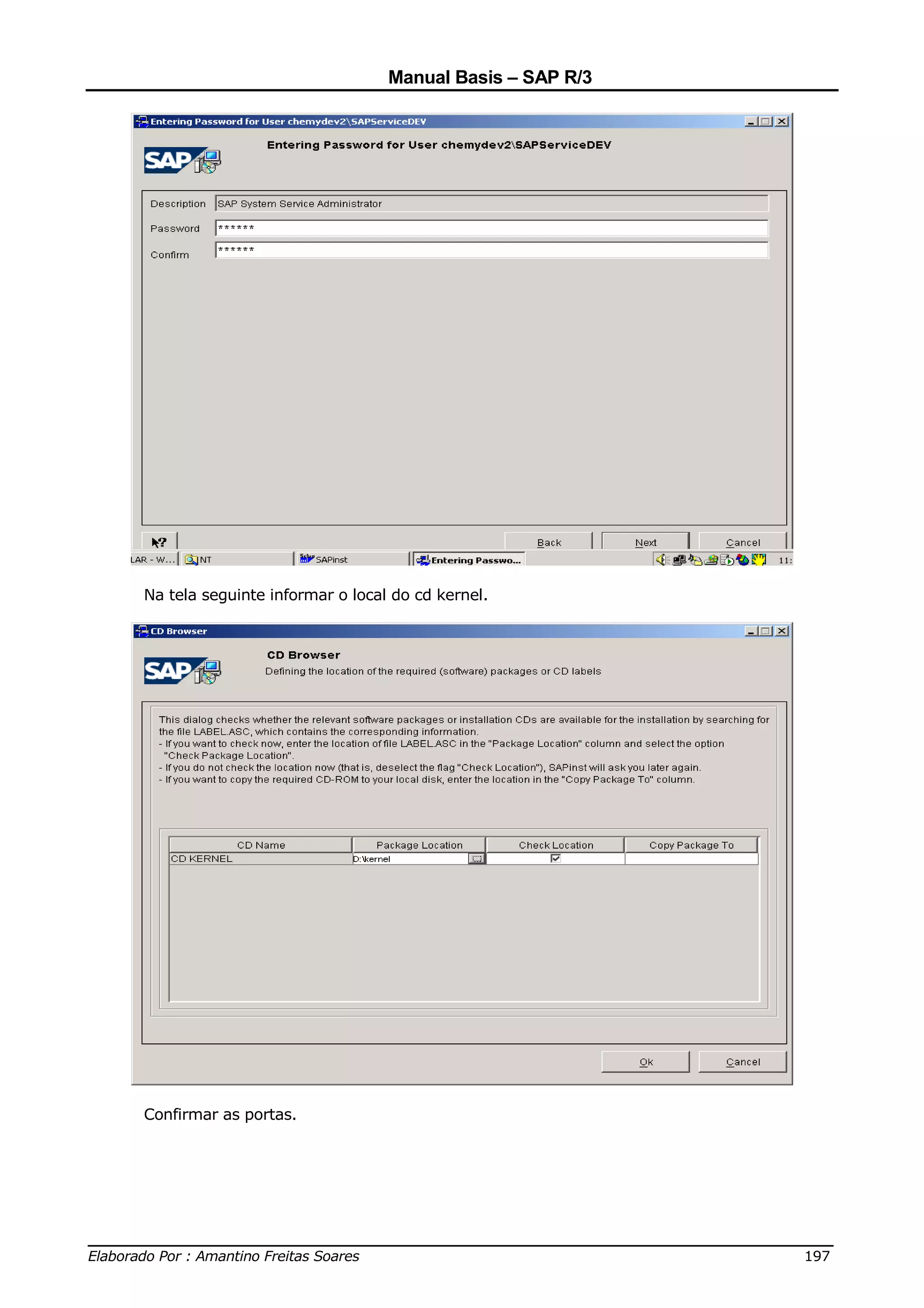This screenshot has width=924, height=1308.
Task: Click the Copy Package To column header
Action: 691,845
